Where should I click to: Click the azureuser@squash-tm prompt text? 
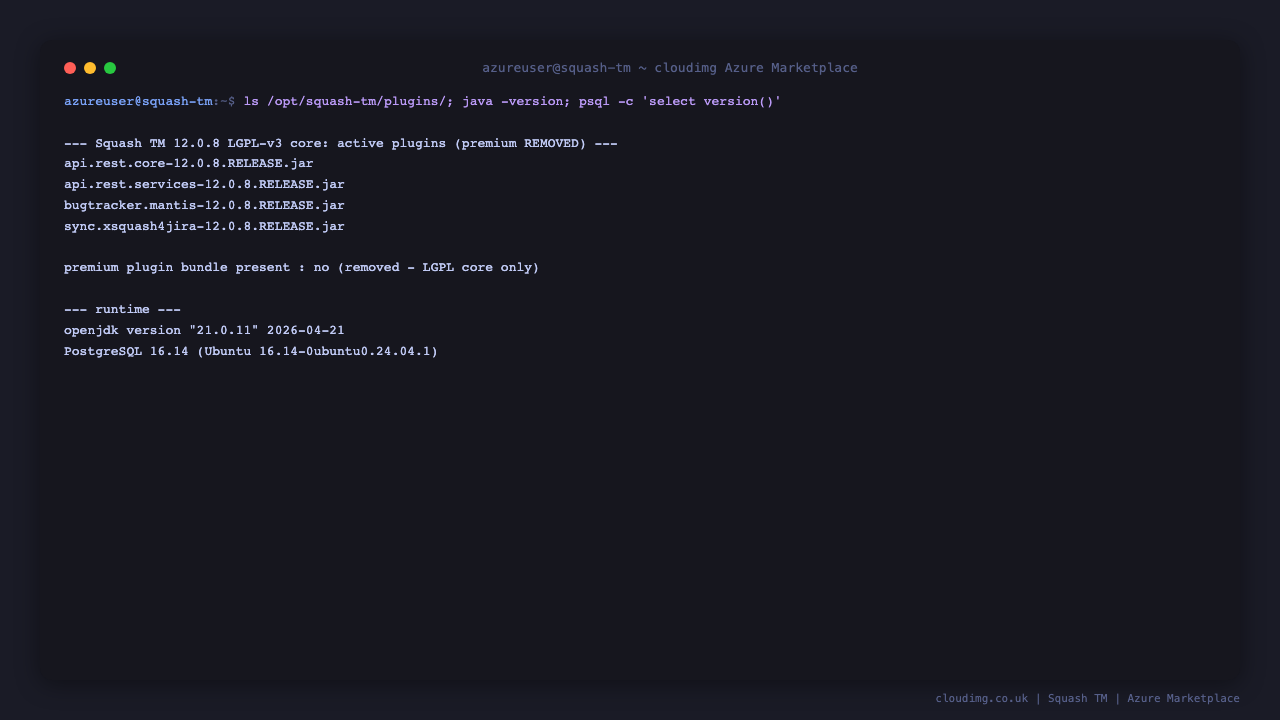(x=138, y=101)
